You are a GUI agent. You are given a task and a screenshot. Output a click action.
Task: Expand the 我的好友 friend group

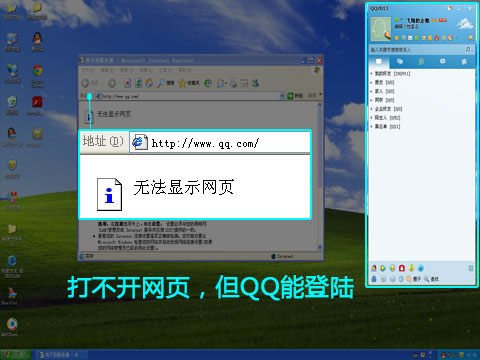click(x=390, y=73)
